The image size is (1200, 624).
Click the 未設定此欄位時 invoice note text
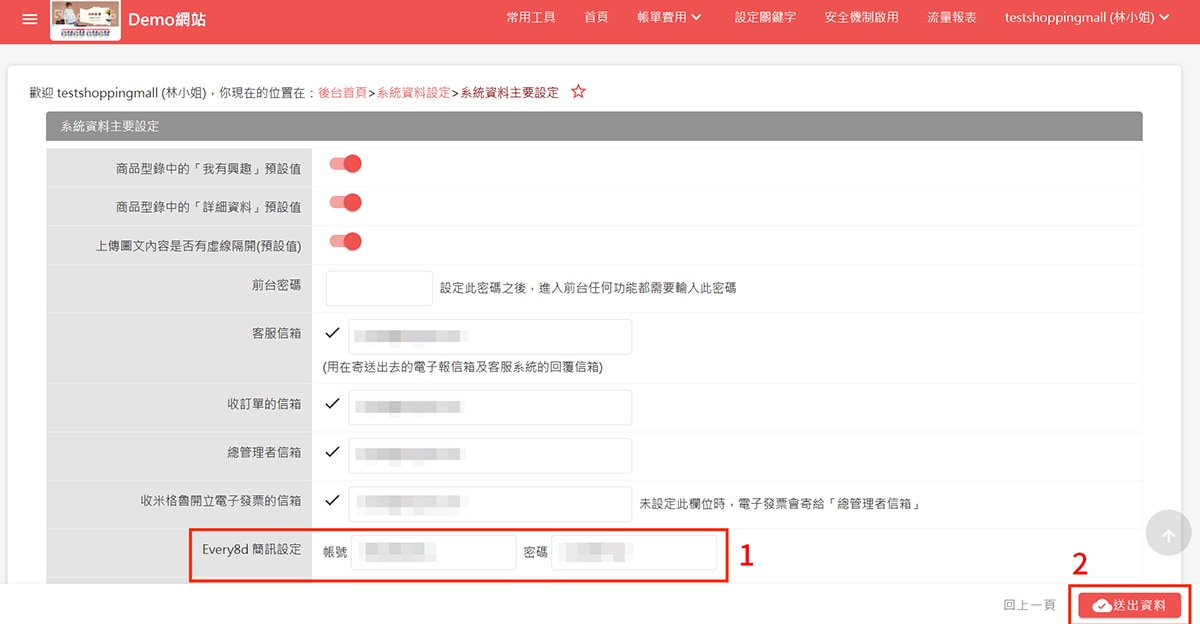pos(779,504)
